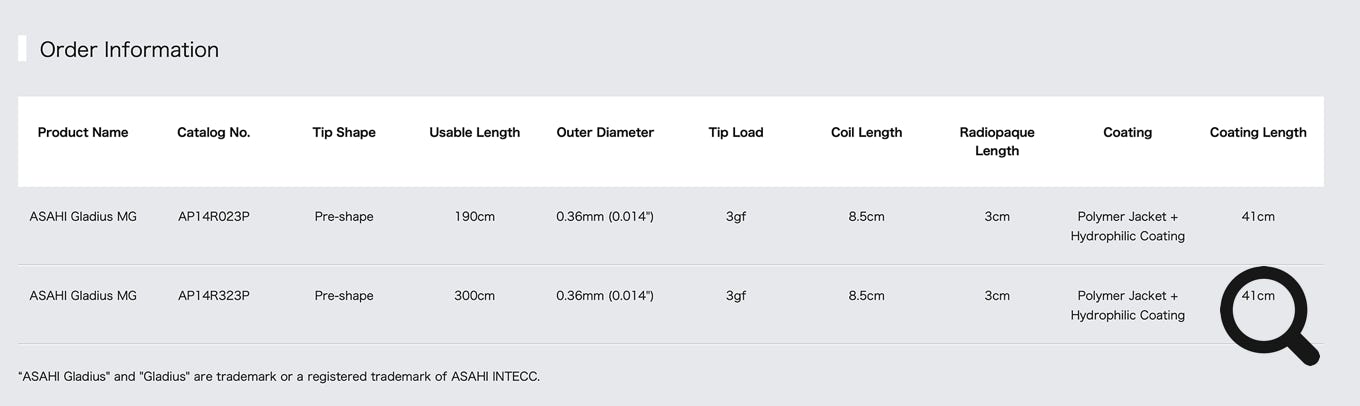Click the Tip Load column header
Image resolution: width=1360 pixels, height=406 pixels.
[x=736, y=132]
